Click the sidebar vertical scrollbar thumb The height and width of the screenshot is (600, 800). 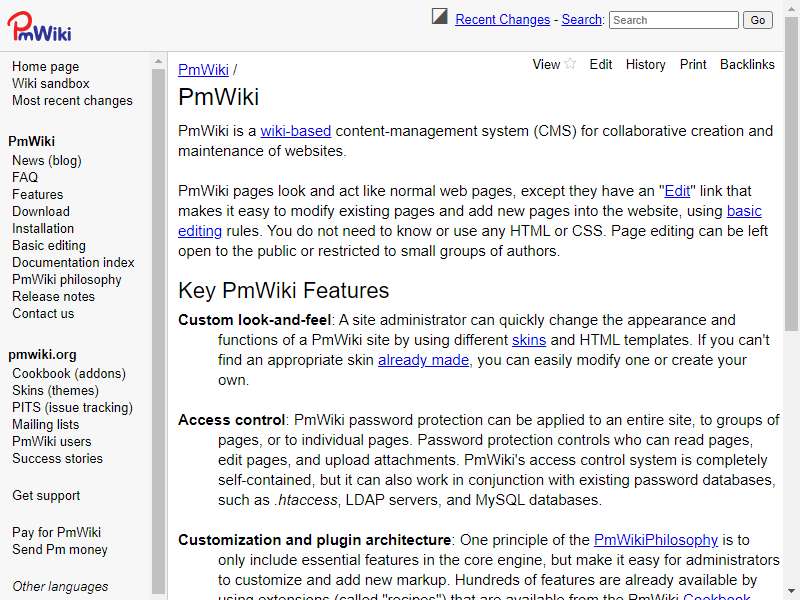click(x=158, y=332)
